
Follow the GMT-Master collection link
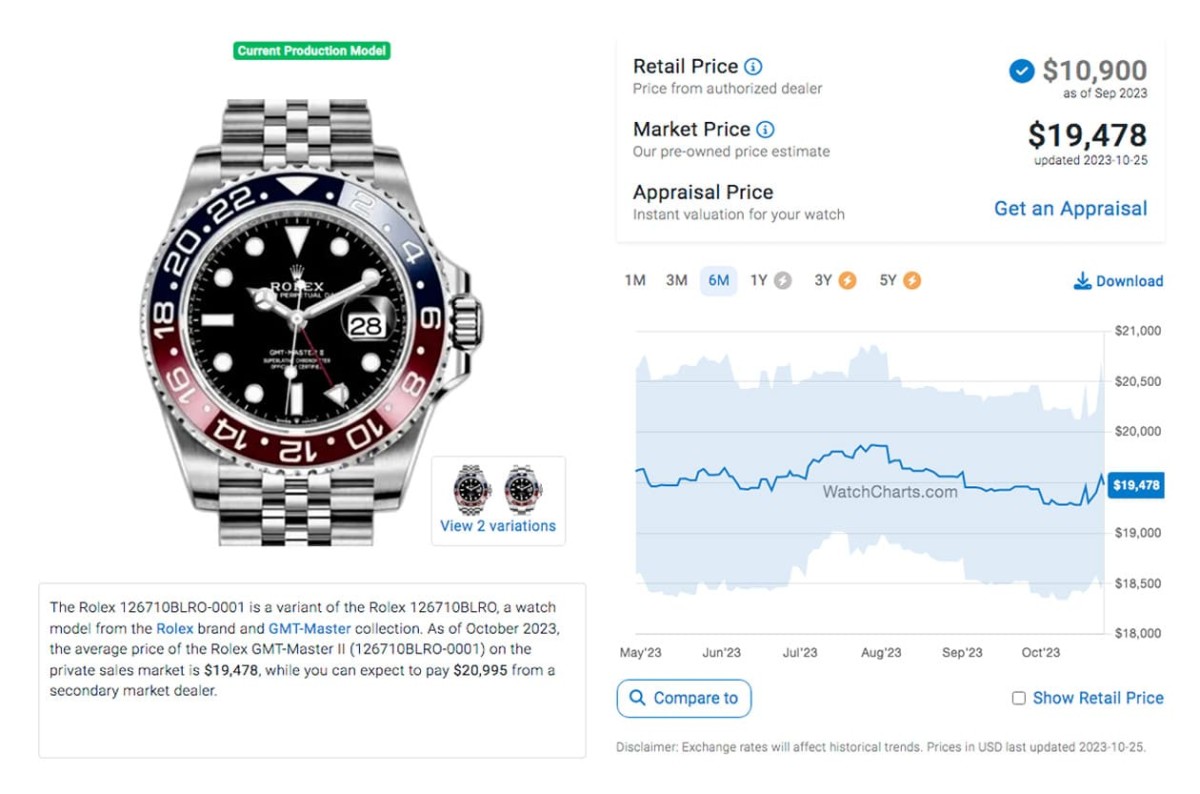pos(309,629)
